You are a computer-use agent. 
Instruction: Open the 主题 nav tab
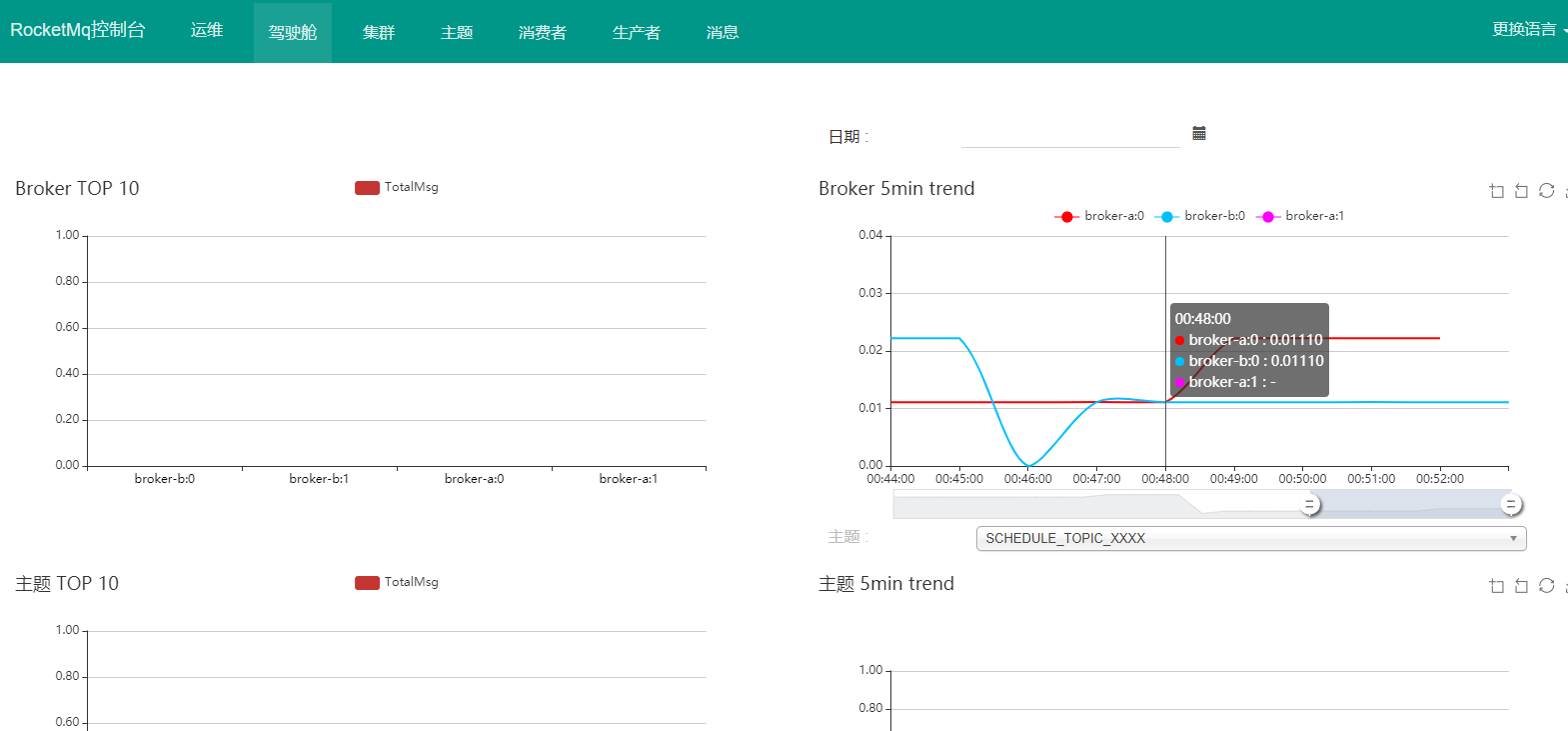[x=457, y=32]
